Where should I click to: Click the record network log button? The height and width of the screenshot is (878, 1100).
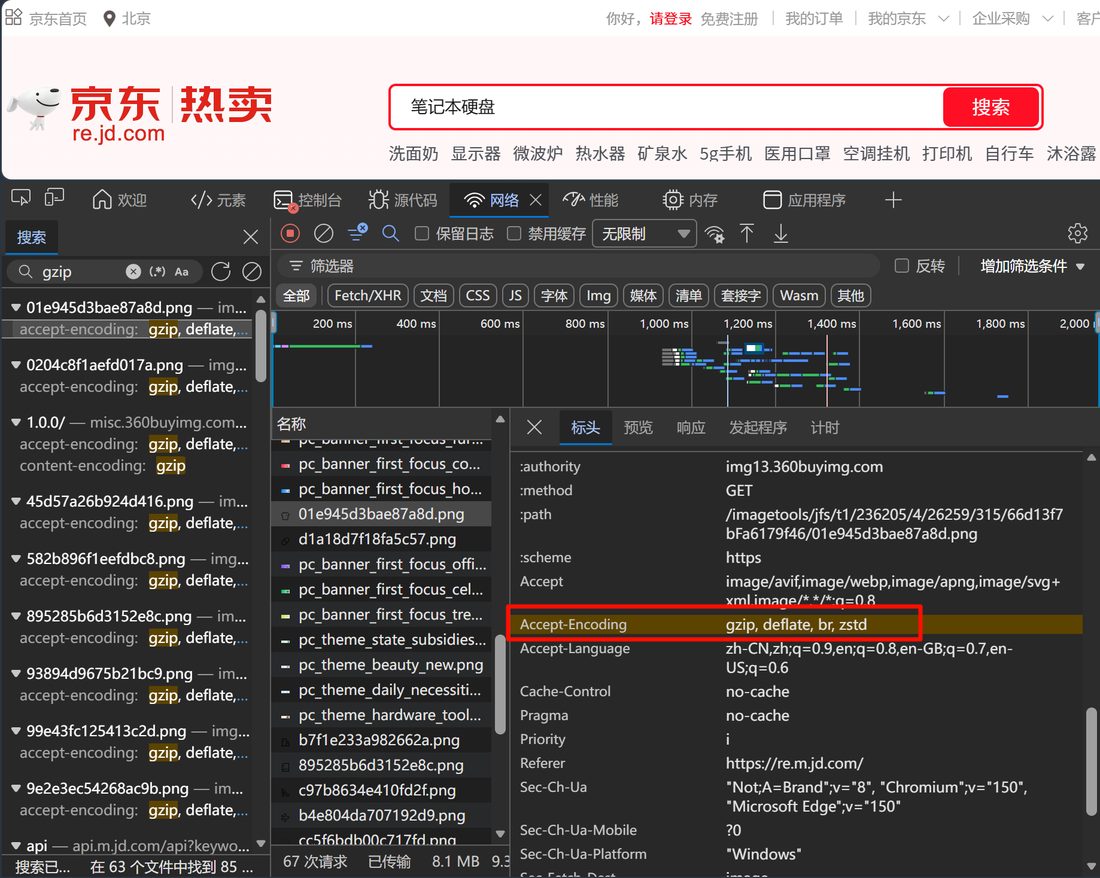290,234
